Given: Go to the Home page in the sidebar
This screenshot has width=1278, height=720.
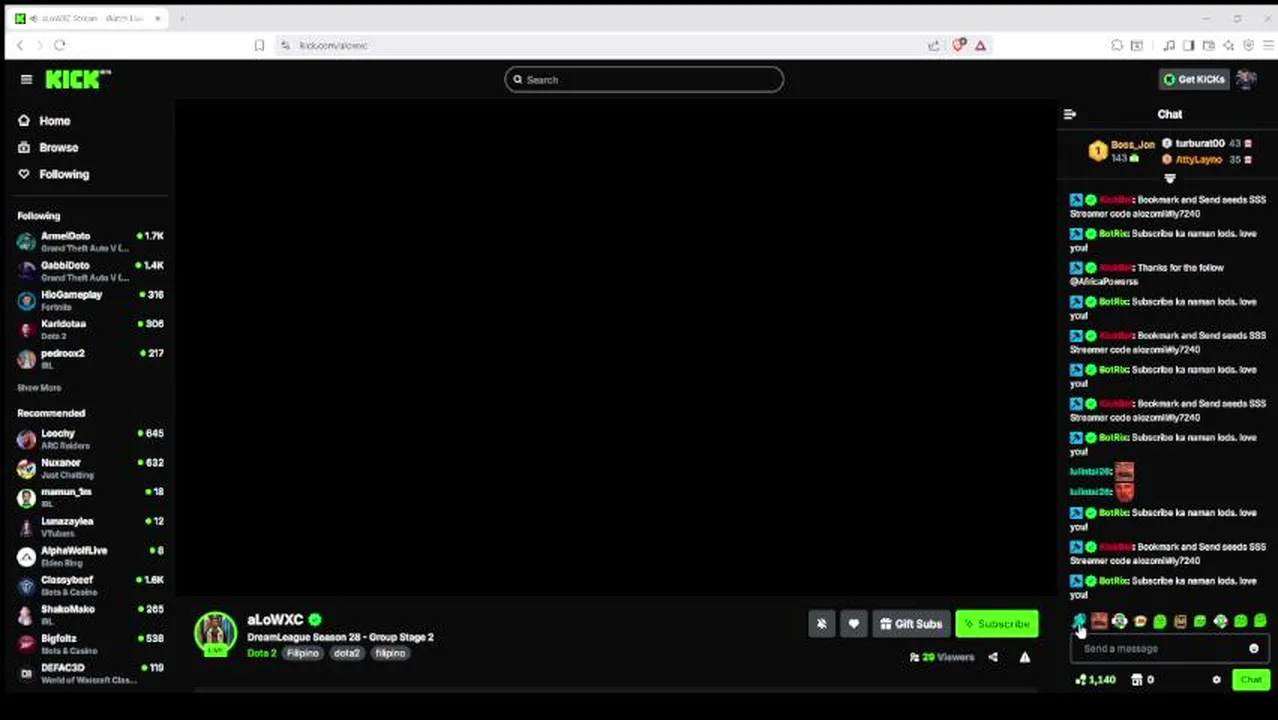Looking at the screenshot, I should (45, 121).
